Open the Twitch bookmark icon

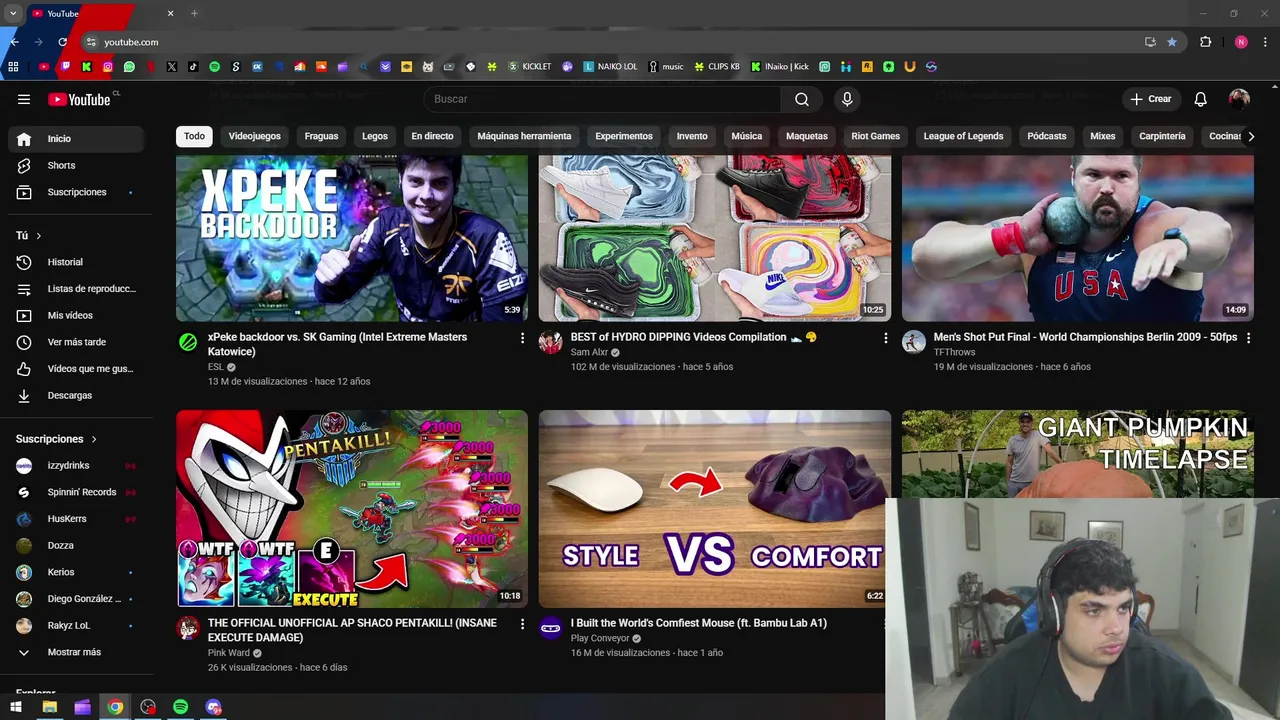pyautogui.click(x=66, y=67)
